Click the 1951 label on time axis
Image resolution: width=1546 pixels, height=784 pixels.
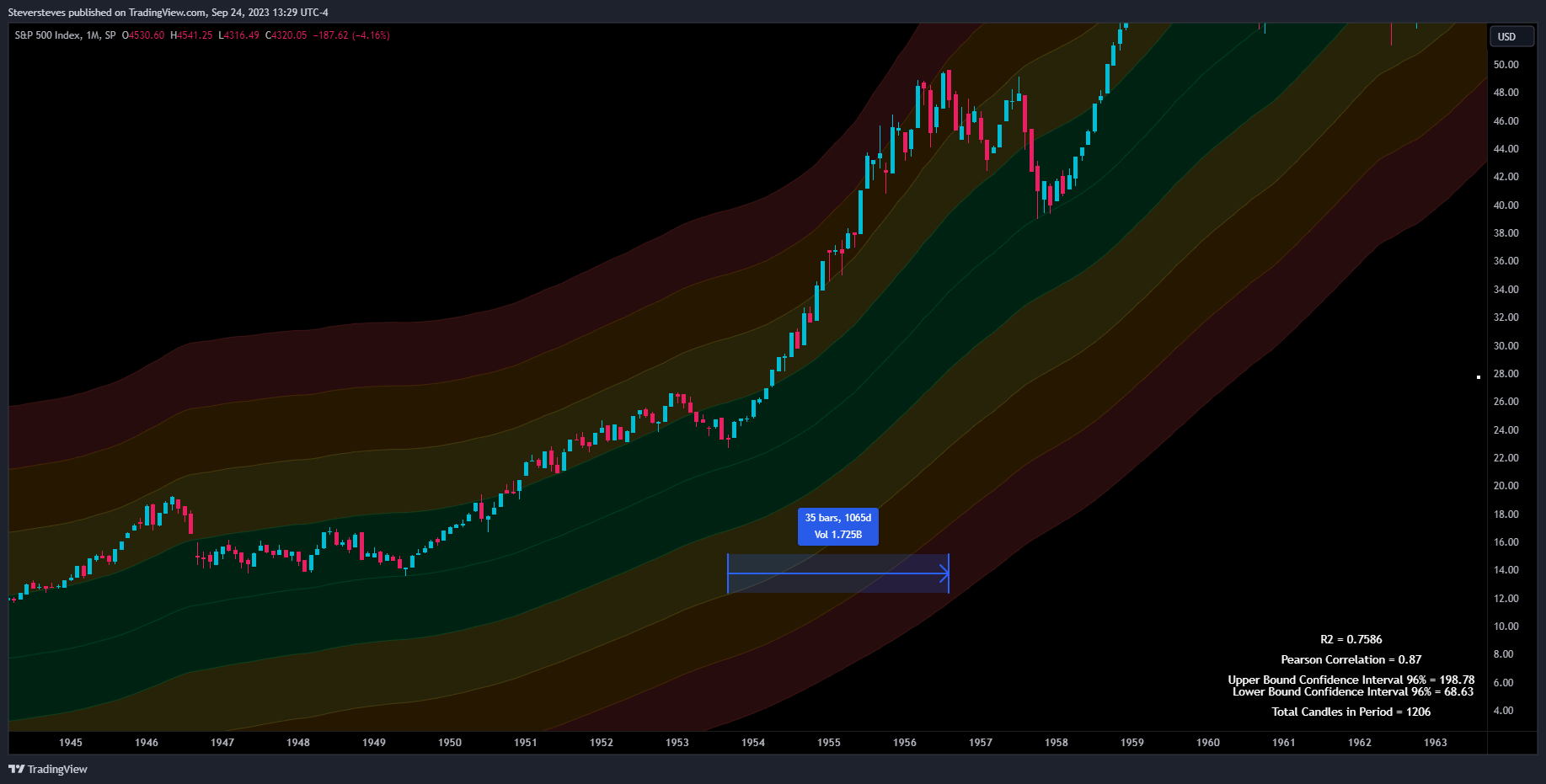pyautogui.click(x=526, y=743)
